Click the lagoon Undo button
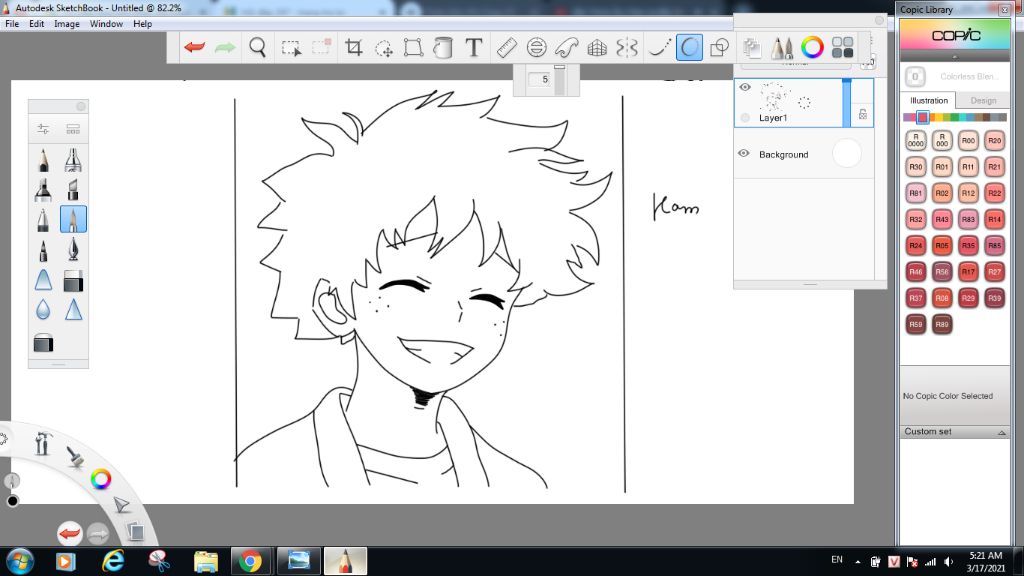The width and height of the screenshot is (1024, 576). (x=69, y=534)
